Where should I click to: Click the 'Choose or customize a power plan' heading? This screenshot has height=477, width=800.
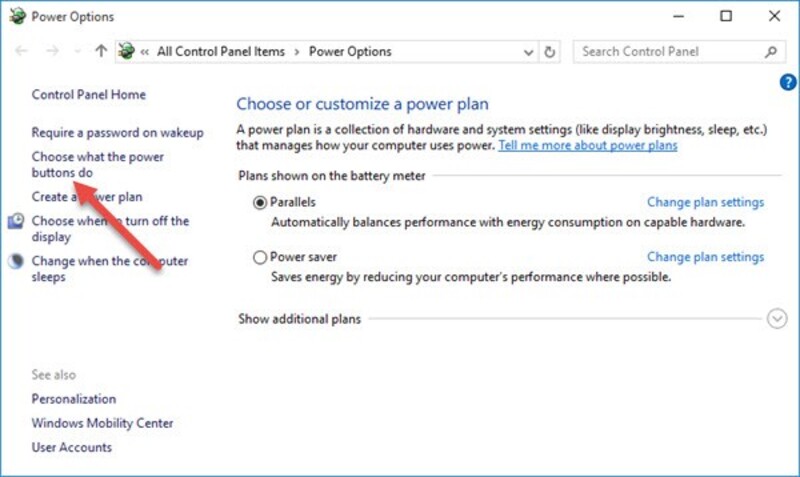[x=362, y=104]
